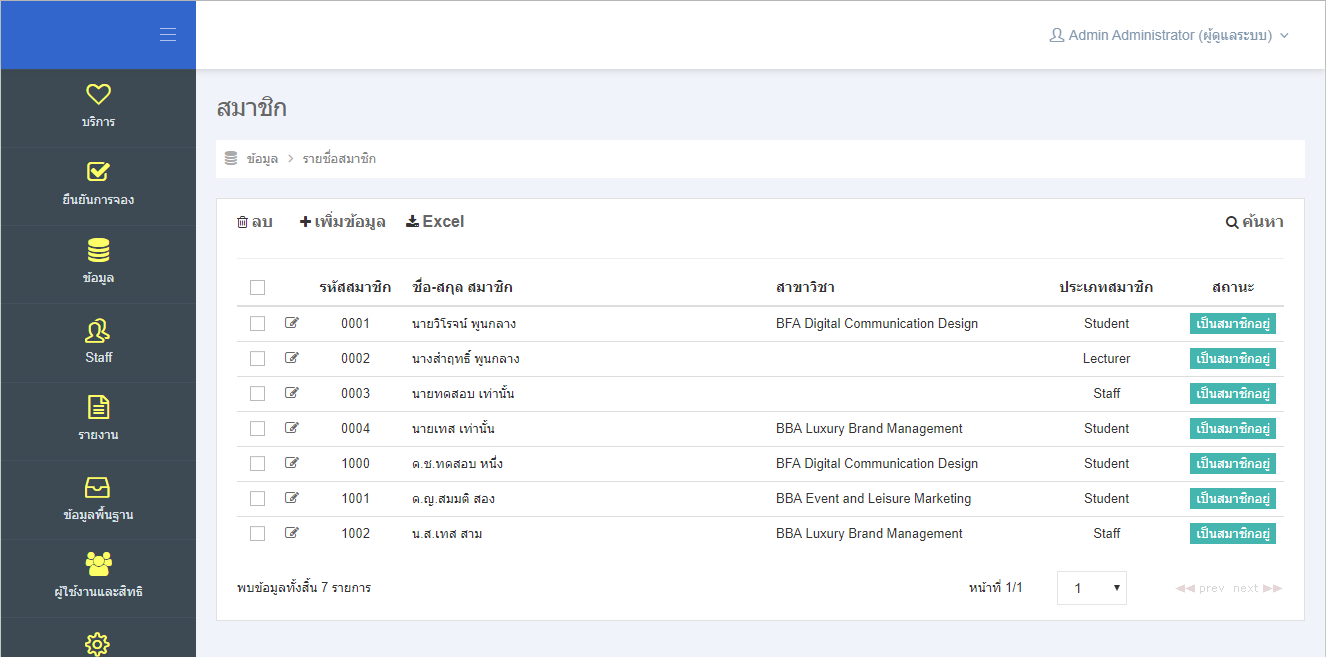Click the สถานะ column header
Screen dimensions: 1326x657
point(1233,288)
